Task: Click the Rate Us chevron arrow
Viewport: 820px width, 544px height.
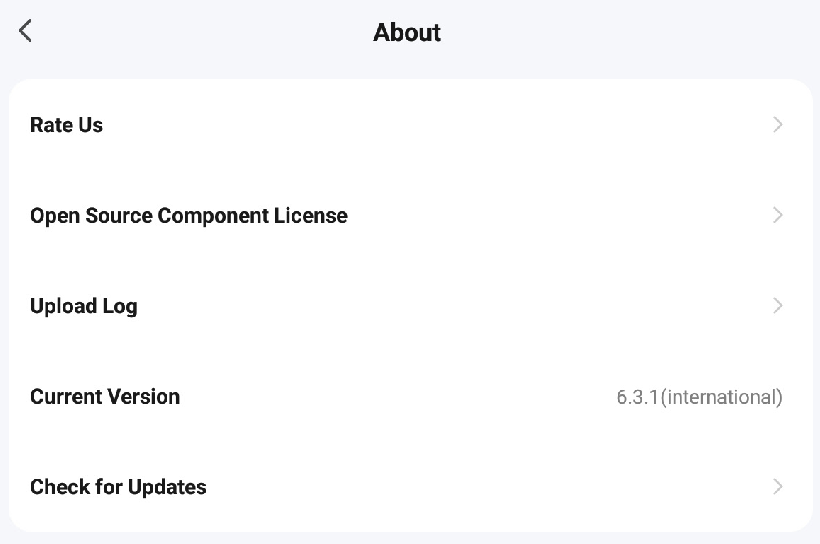Action: coord(778,125)
